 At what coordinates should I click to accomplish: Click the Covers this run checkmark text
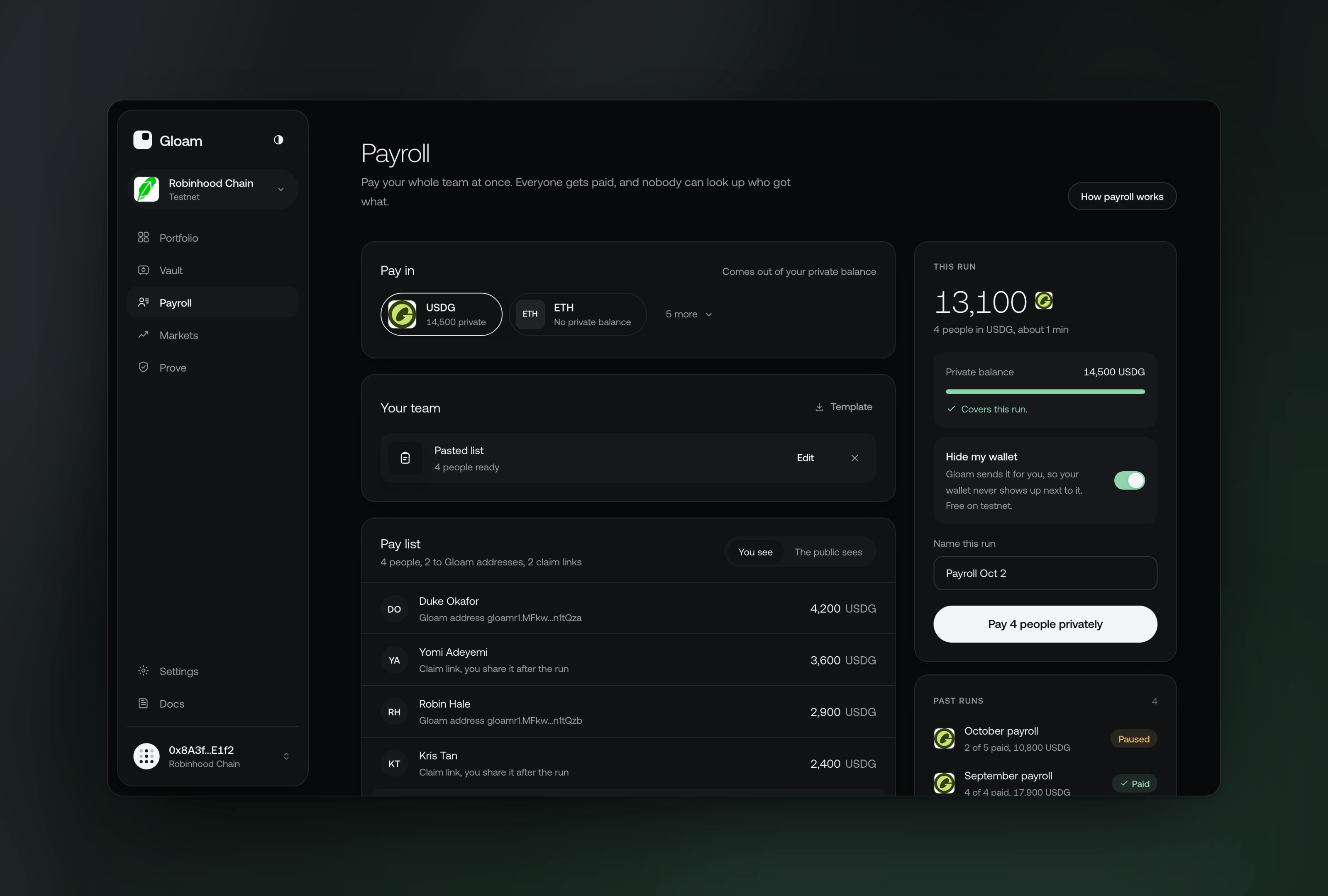point(987,409)
